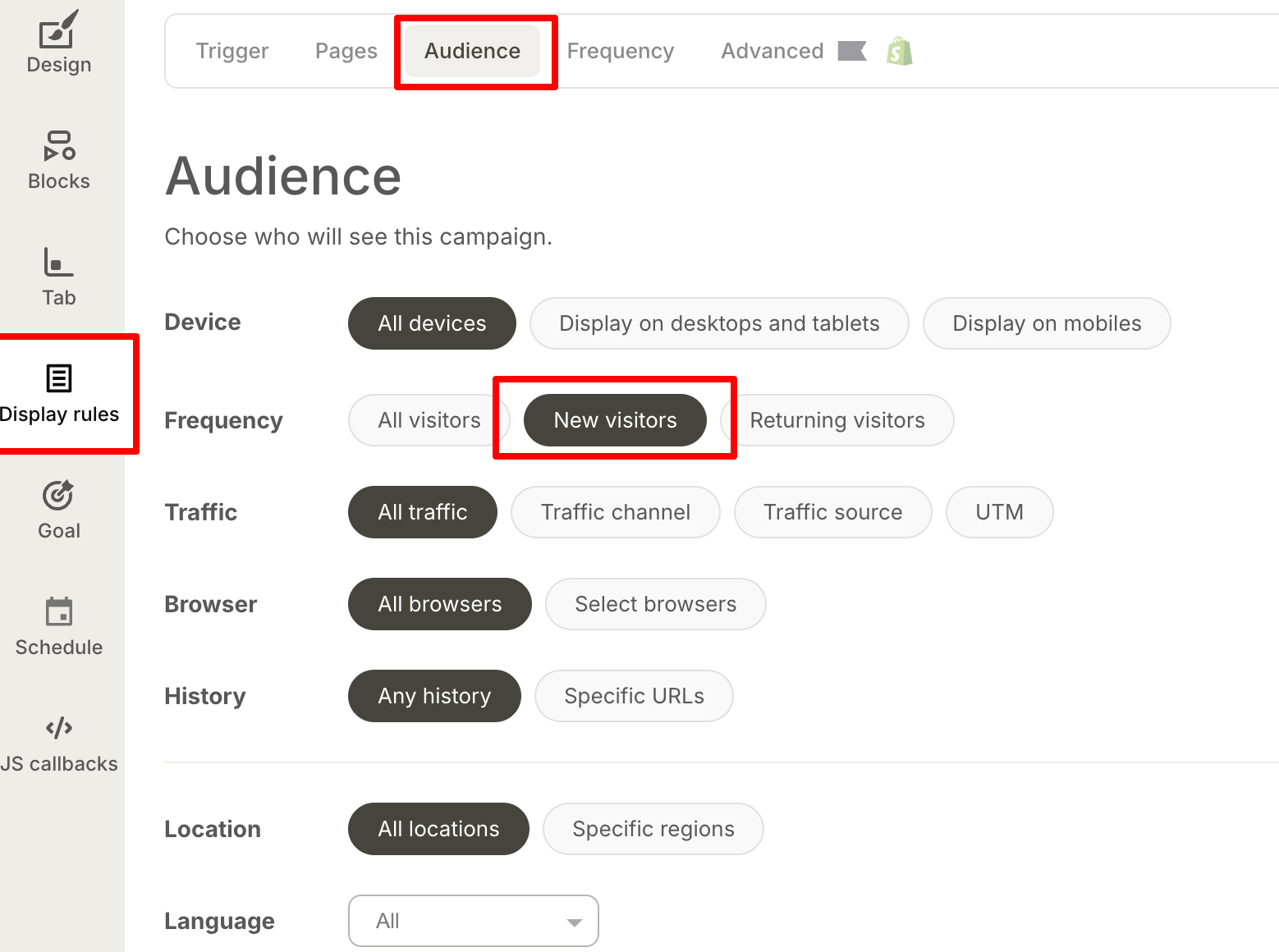The width and height of the screenshot is (1279, 952).
Task: Click the UTM traffic button
Action: 998,512
